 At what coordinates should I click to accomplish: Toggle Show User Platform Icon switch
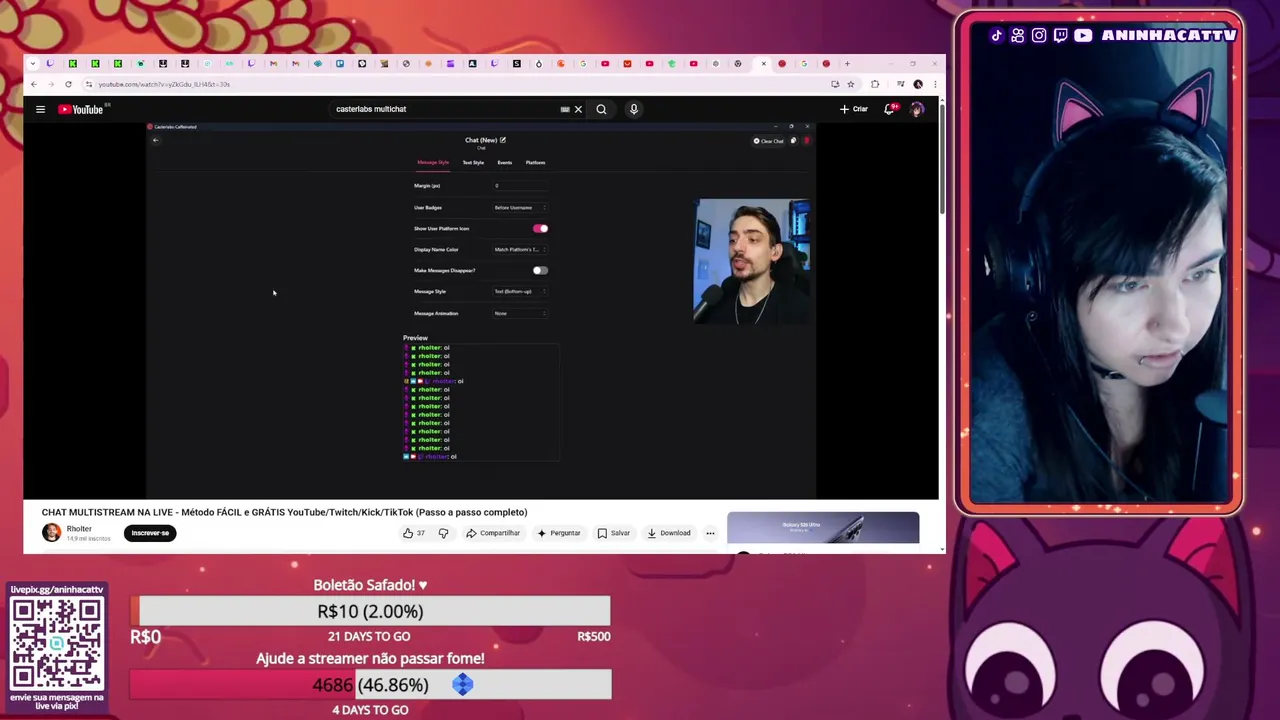(540, 228)
